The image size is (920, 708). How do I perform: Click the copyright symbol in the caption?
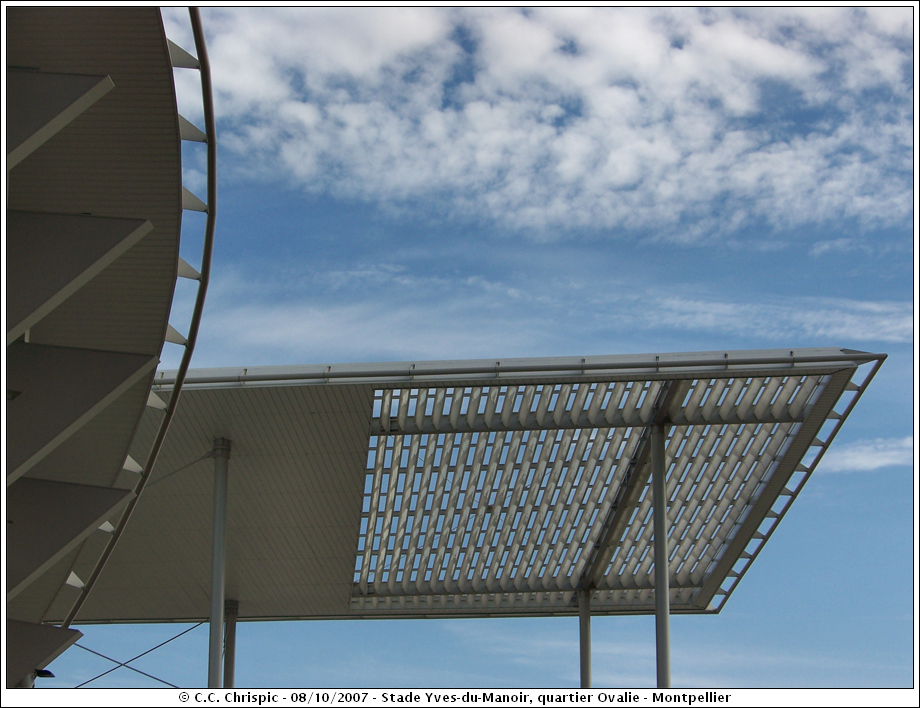pos(184,697)
